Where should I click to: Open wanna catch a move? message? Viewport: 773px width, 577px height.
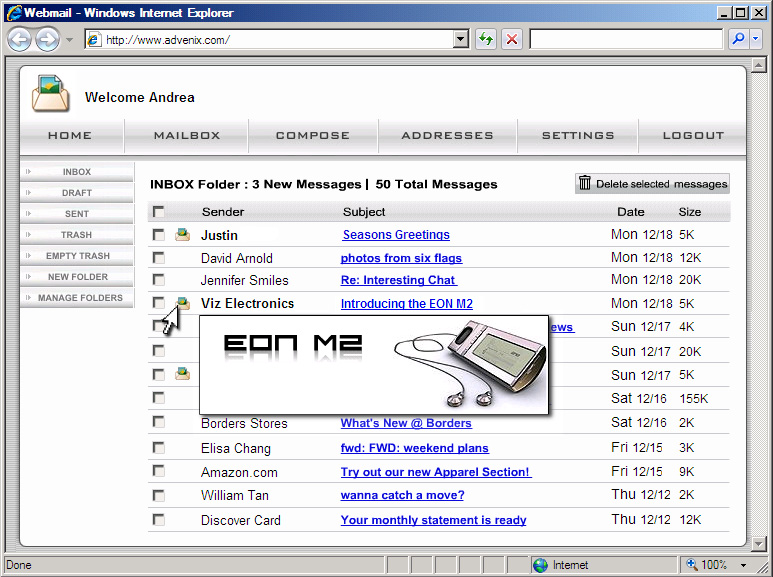[402, 495]
